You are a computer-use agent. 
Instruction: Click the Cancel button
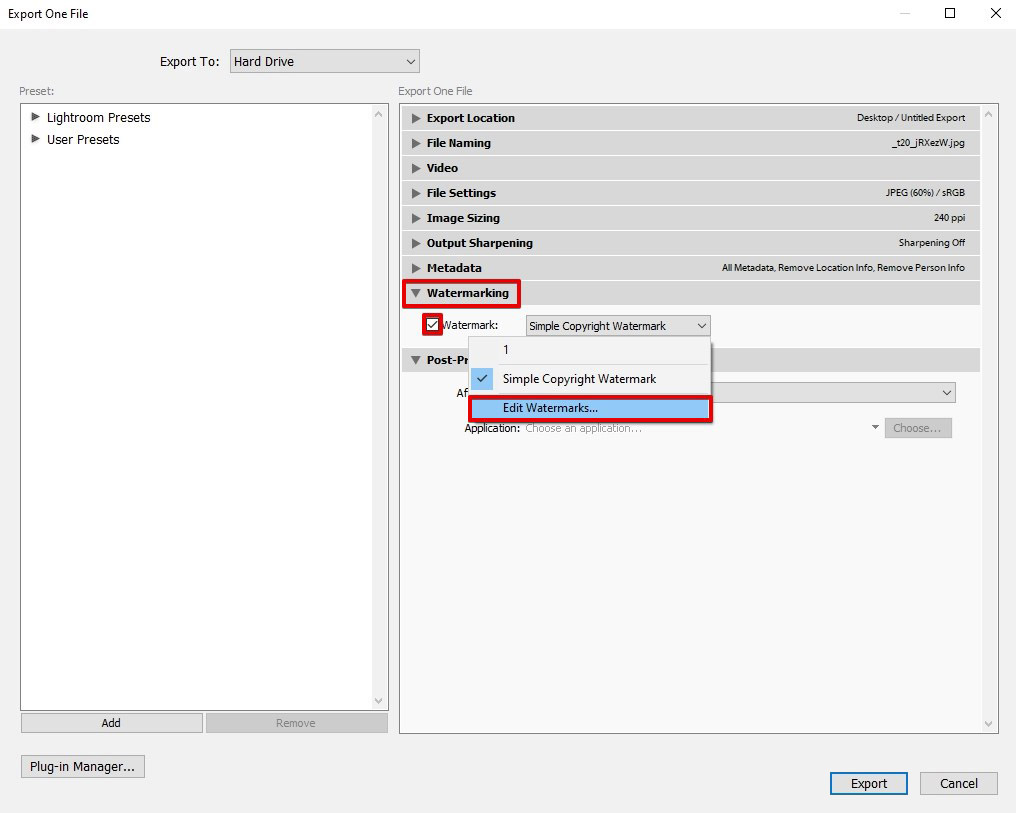[958, 783]
